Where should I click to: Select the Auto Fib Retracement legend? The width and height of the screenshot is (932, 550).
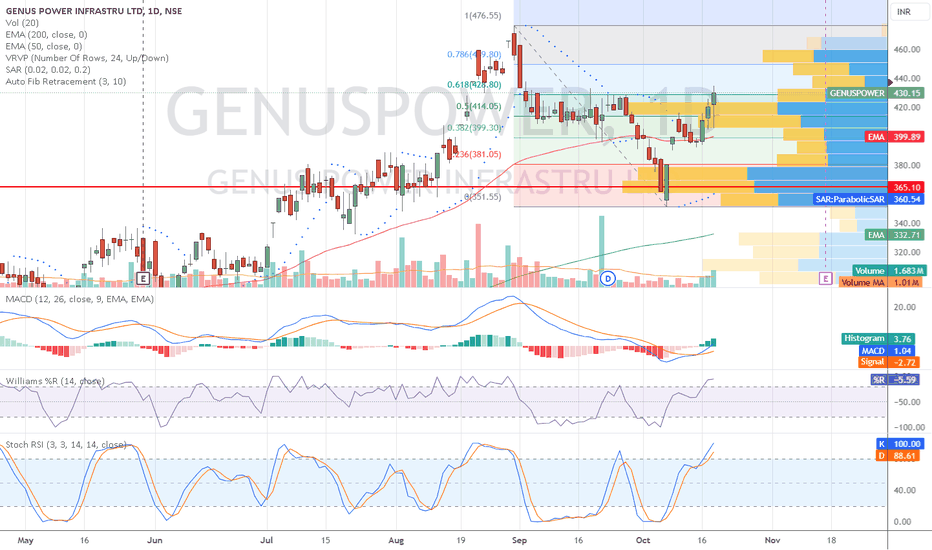click(x=66, y=81)
